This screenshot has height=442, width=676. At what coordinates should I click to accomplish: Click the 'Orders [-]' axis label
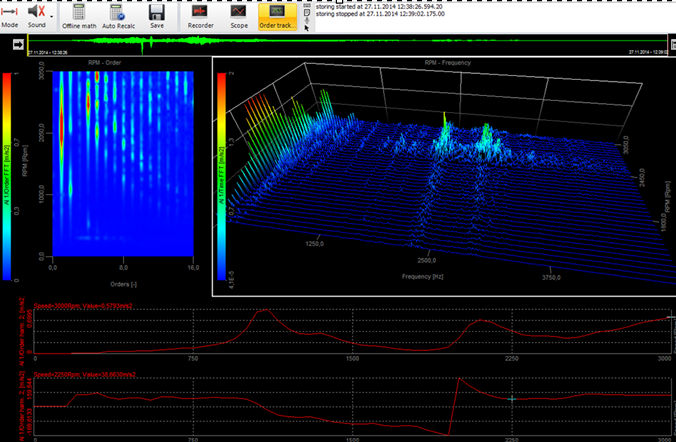[x=123, y=284]
